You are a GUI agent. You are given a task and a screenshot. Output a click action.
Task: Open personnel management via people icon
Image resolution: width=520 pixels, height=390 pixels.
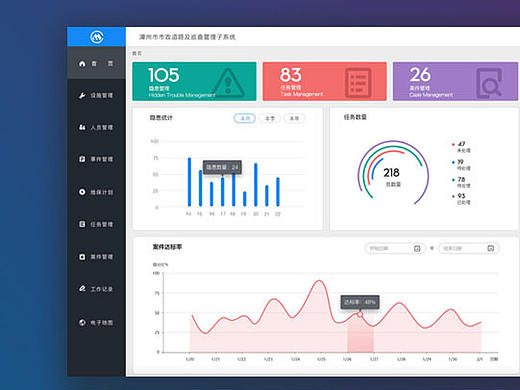82,127
